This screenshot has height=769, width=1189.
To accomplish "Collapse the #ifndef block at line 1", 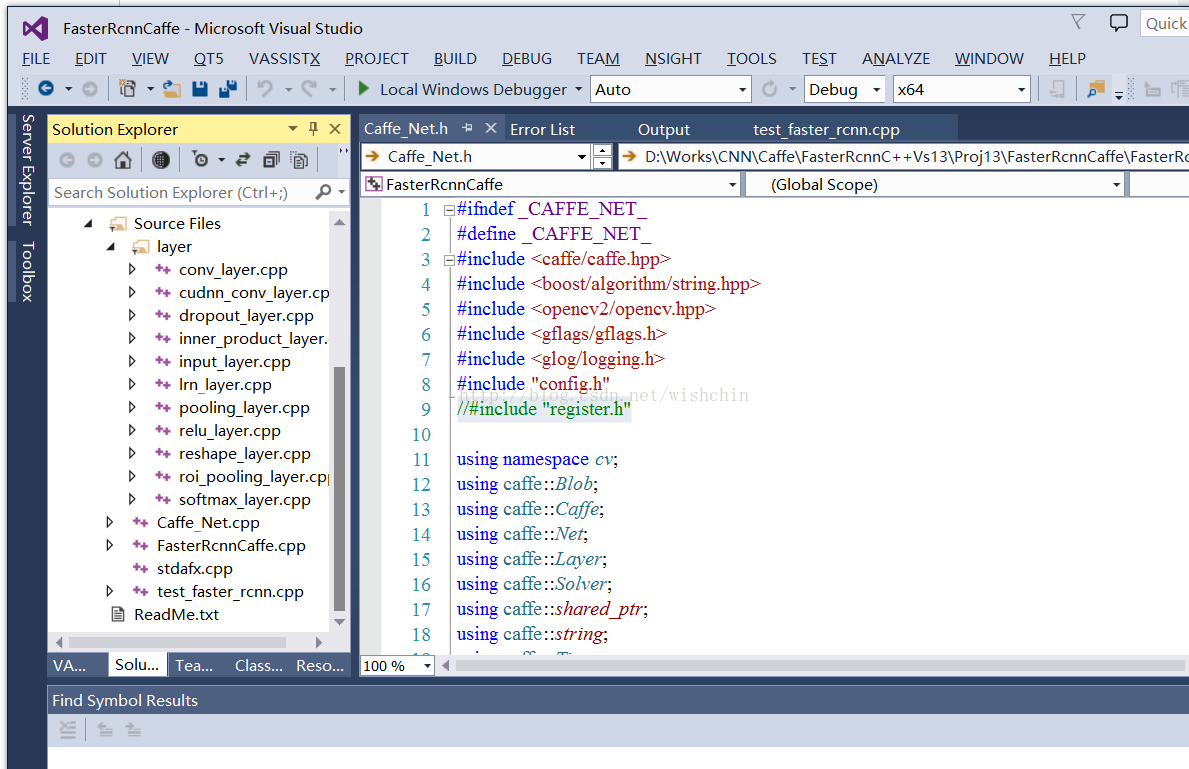I will pos(449,210).
